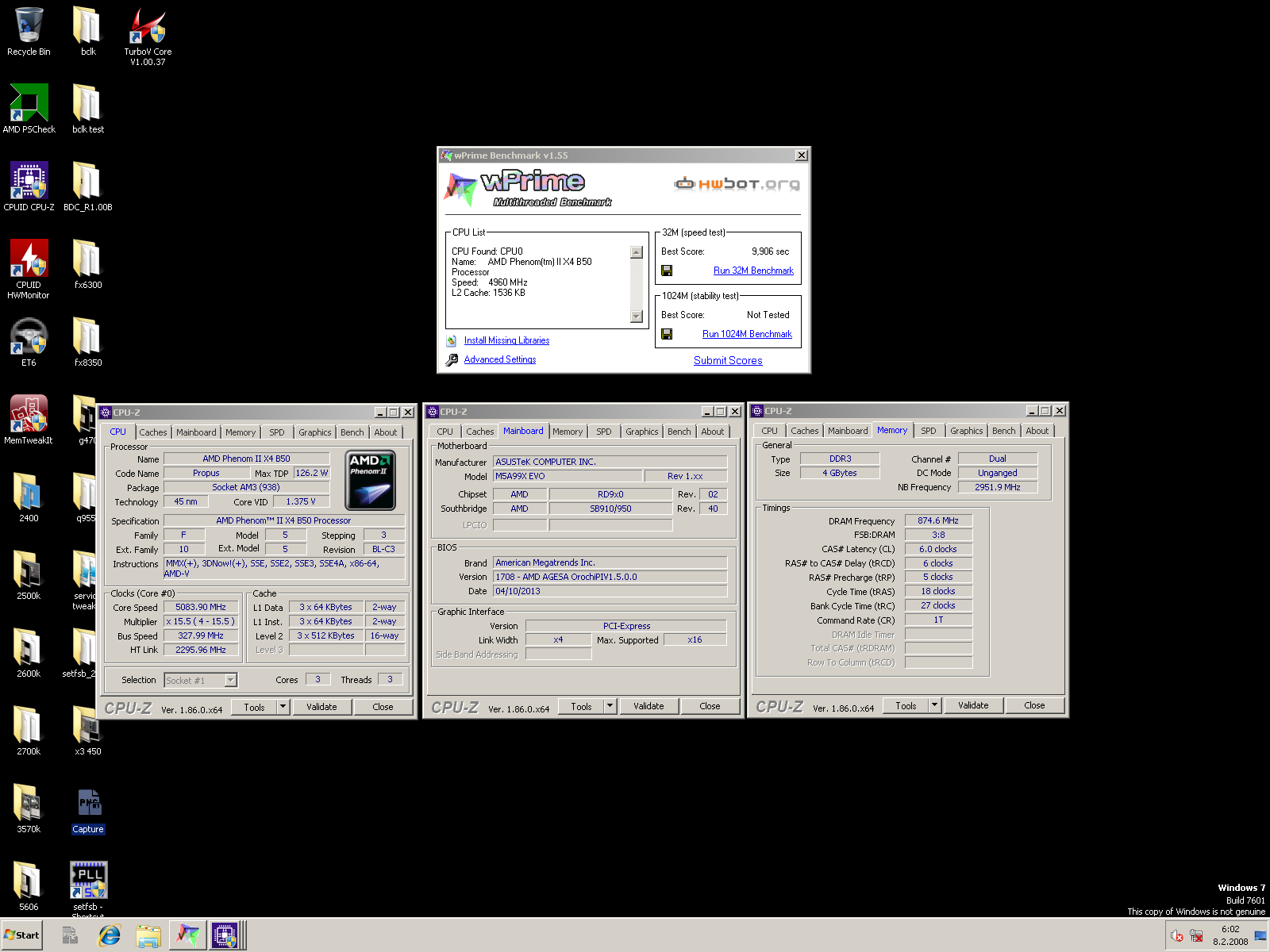Open About tab in right CPU-Z window
Screen dimensions: 1270x952
point(1037,431)
